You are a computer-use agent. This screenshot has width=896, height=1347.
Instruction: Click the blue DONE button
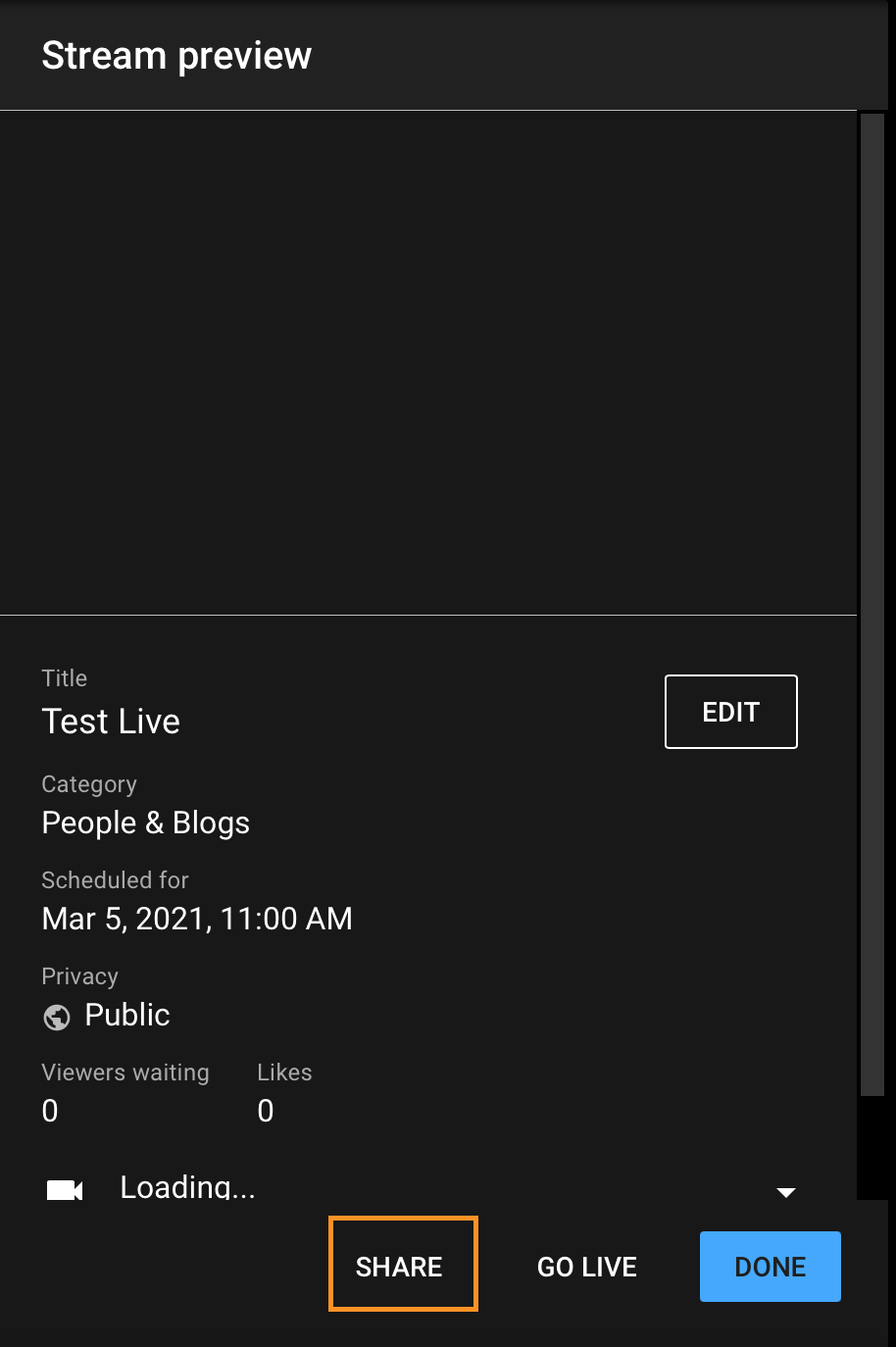pos(771,1267)
